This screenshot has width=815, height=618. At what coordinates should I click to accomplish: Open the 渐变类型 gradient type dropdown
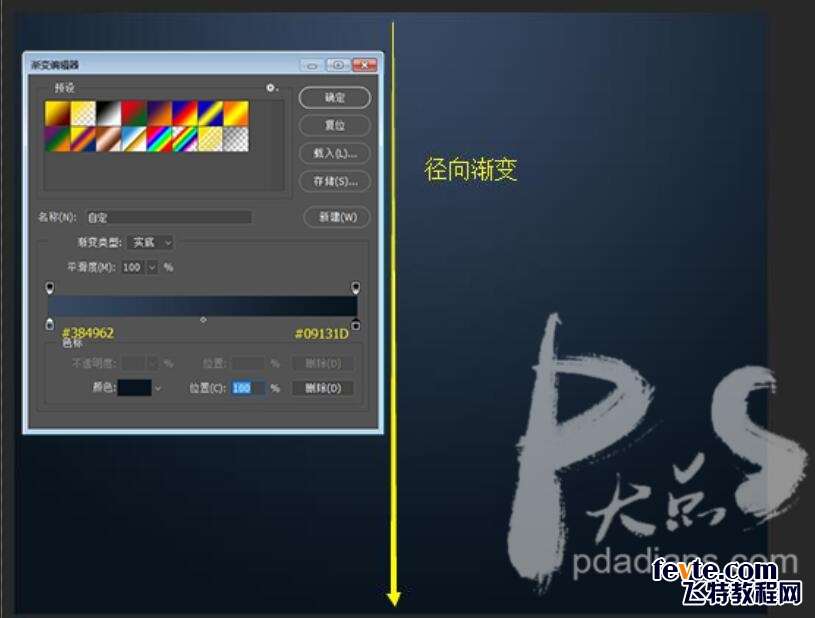pyautogui.click(x=150, y=242)
